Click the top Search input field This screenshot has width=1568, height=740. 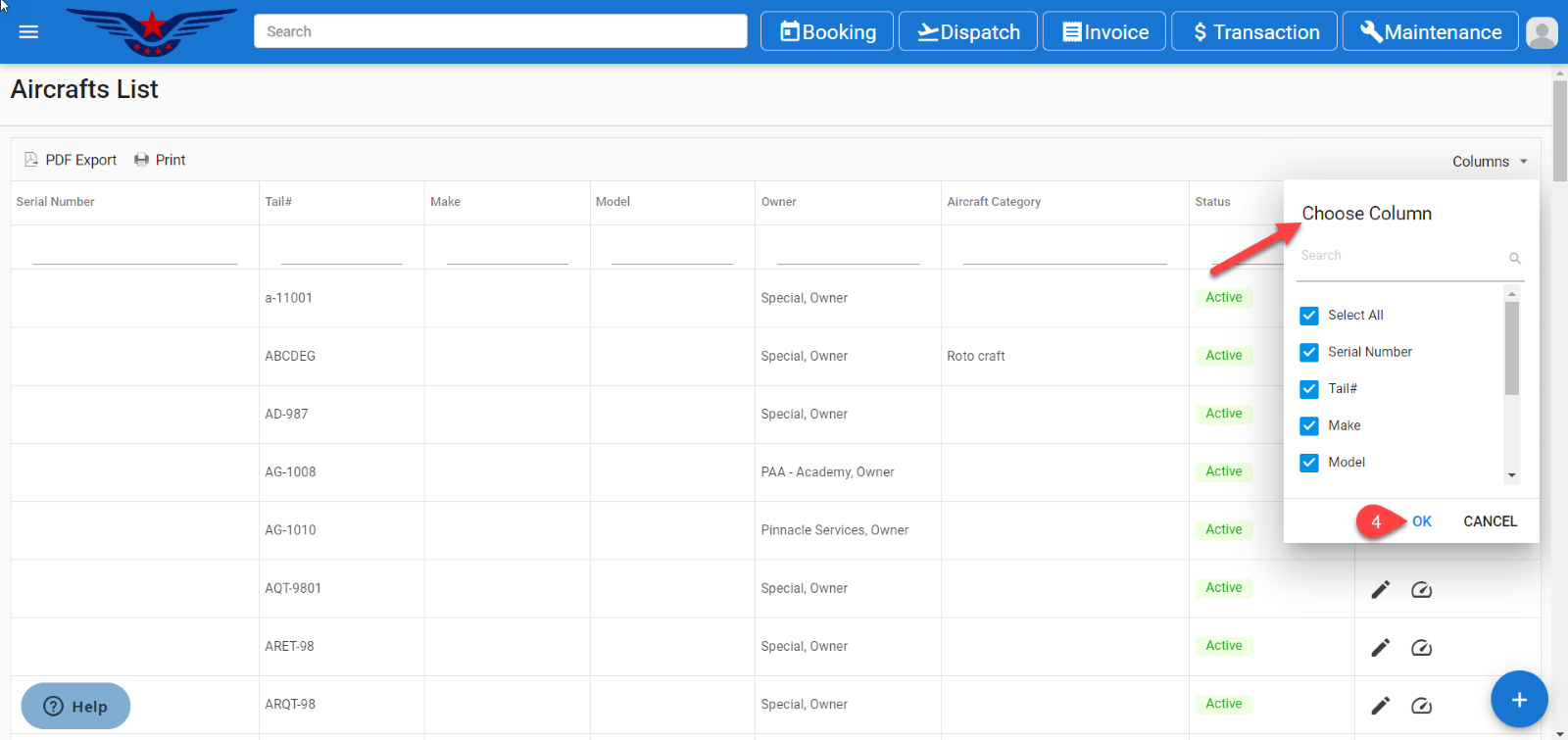[500, 31]
